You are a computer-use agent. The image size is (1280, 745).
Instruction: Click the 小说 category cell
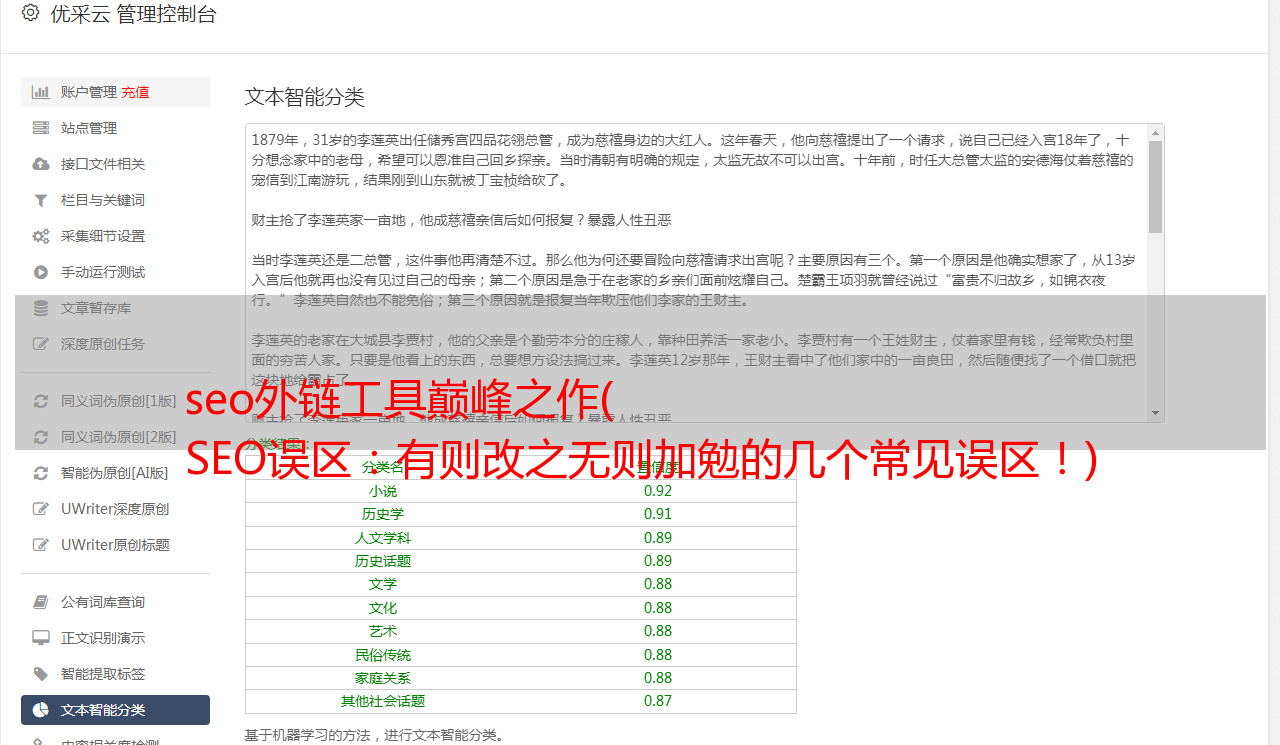pos(382,491)
